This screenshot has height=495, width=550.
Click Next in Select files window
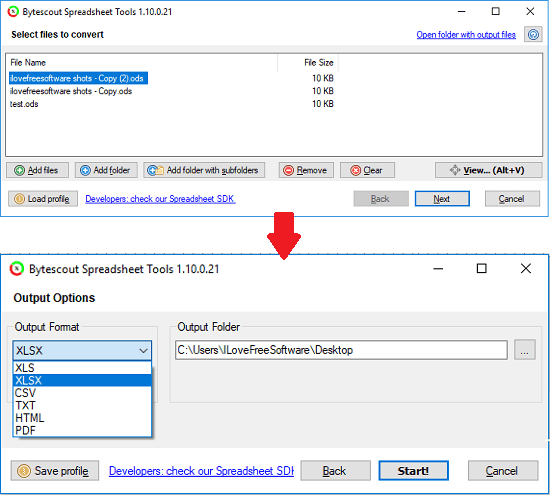tap(442, 199)
